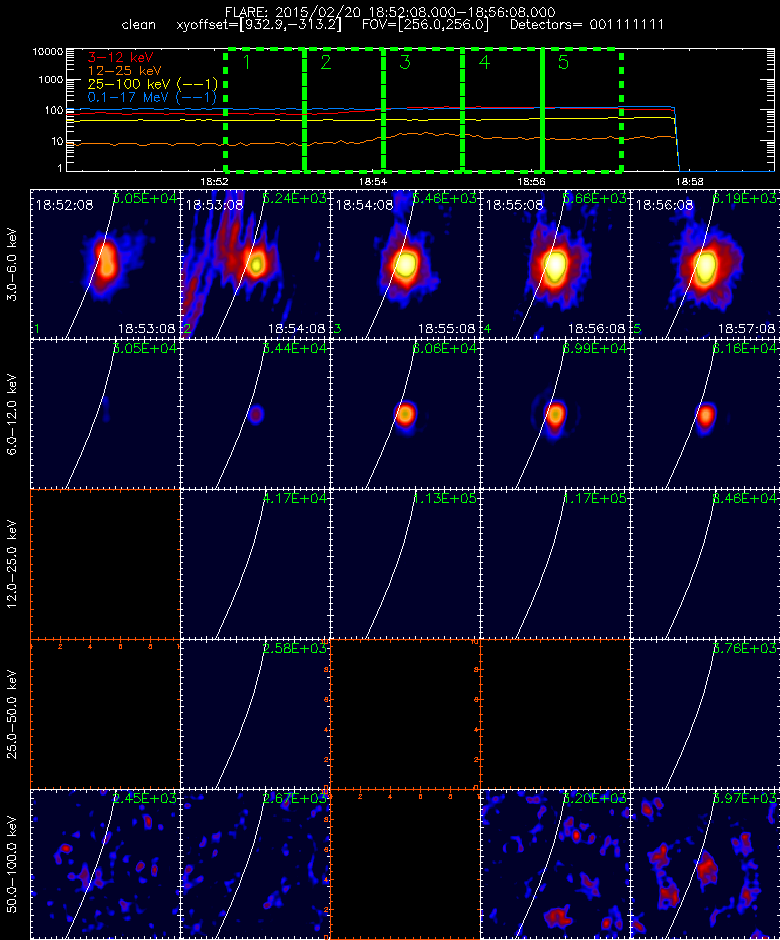Viewport: 780px width, 940px height.
Task: Click the xyoffset=[932.9,-313.2] text
Action: (259, 25)
